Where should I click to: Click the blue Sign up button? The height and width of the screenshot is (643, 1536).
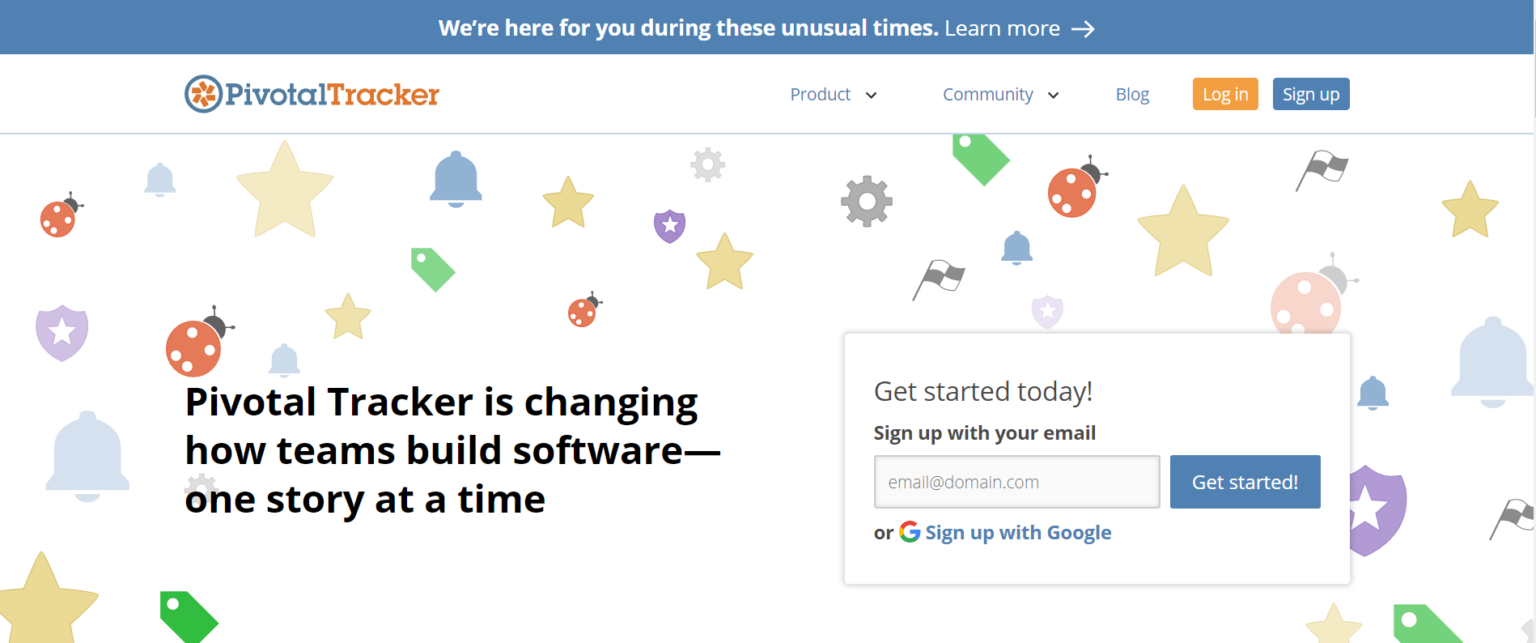[1311, 94]
